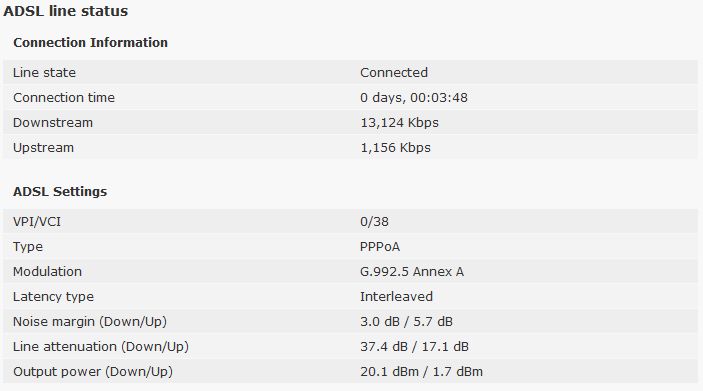
Task: Click the Interleaved latency type value
Action: (x=396, y=296)
